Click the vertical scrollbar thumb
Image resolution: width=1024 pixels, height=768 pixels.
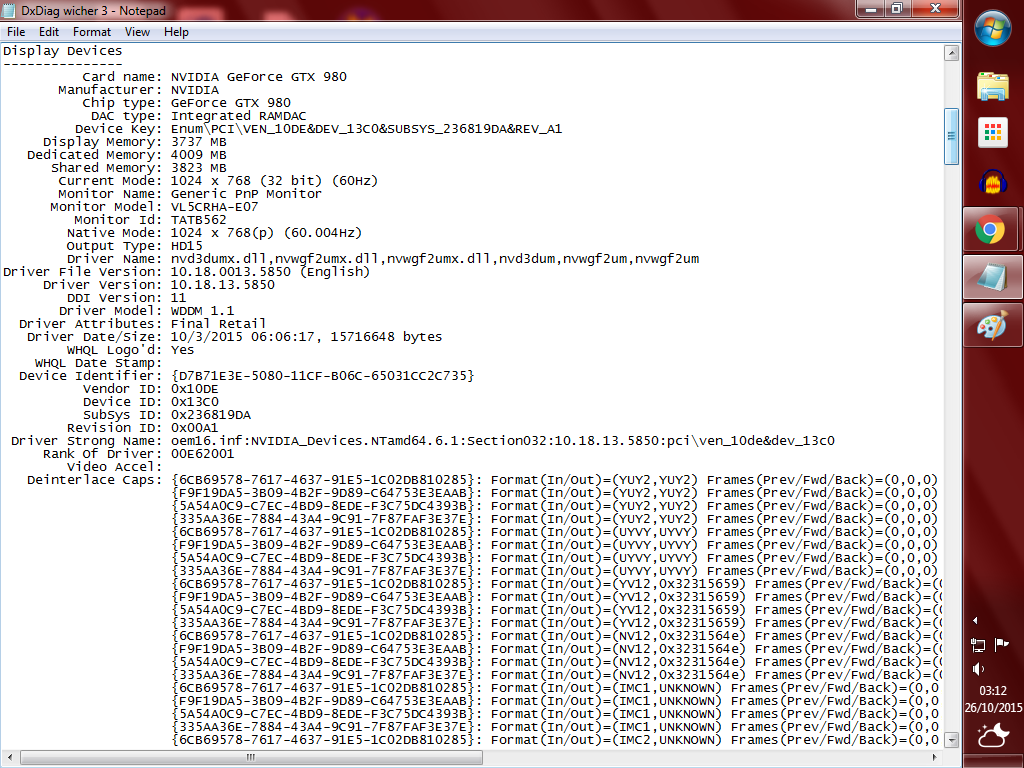tap(952, 136)
